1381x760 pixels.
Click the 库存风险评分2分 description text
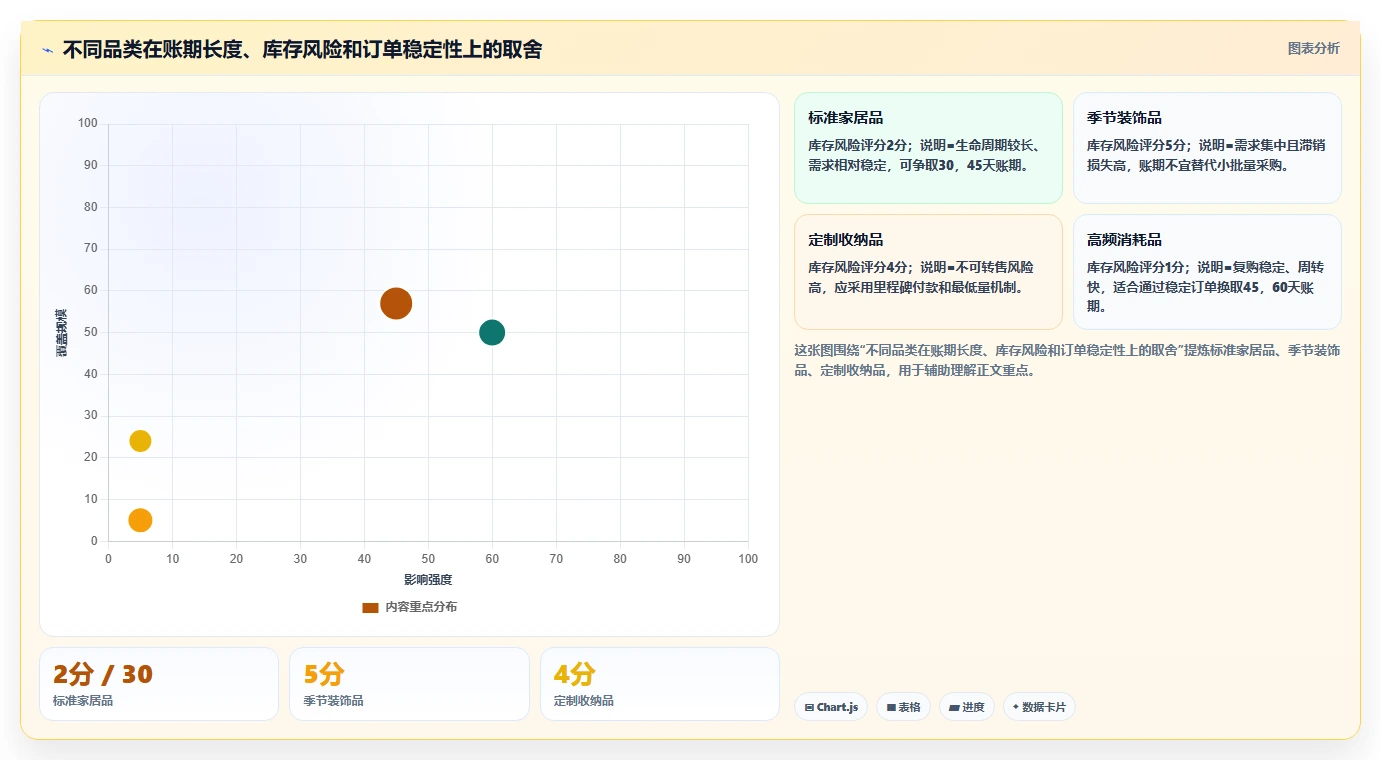[x=927, y=155]
